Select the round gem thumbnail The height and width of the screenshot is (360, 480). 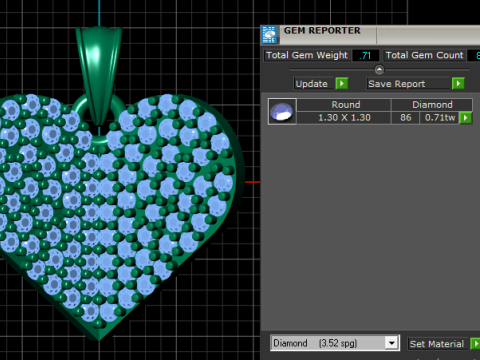click(282, 111)
